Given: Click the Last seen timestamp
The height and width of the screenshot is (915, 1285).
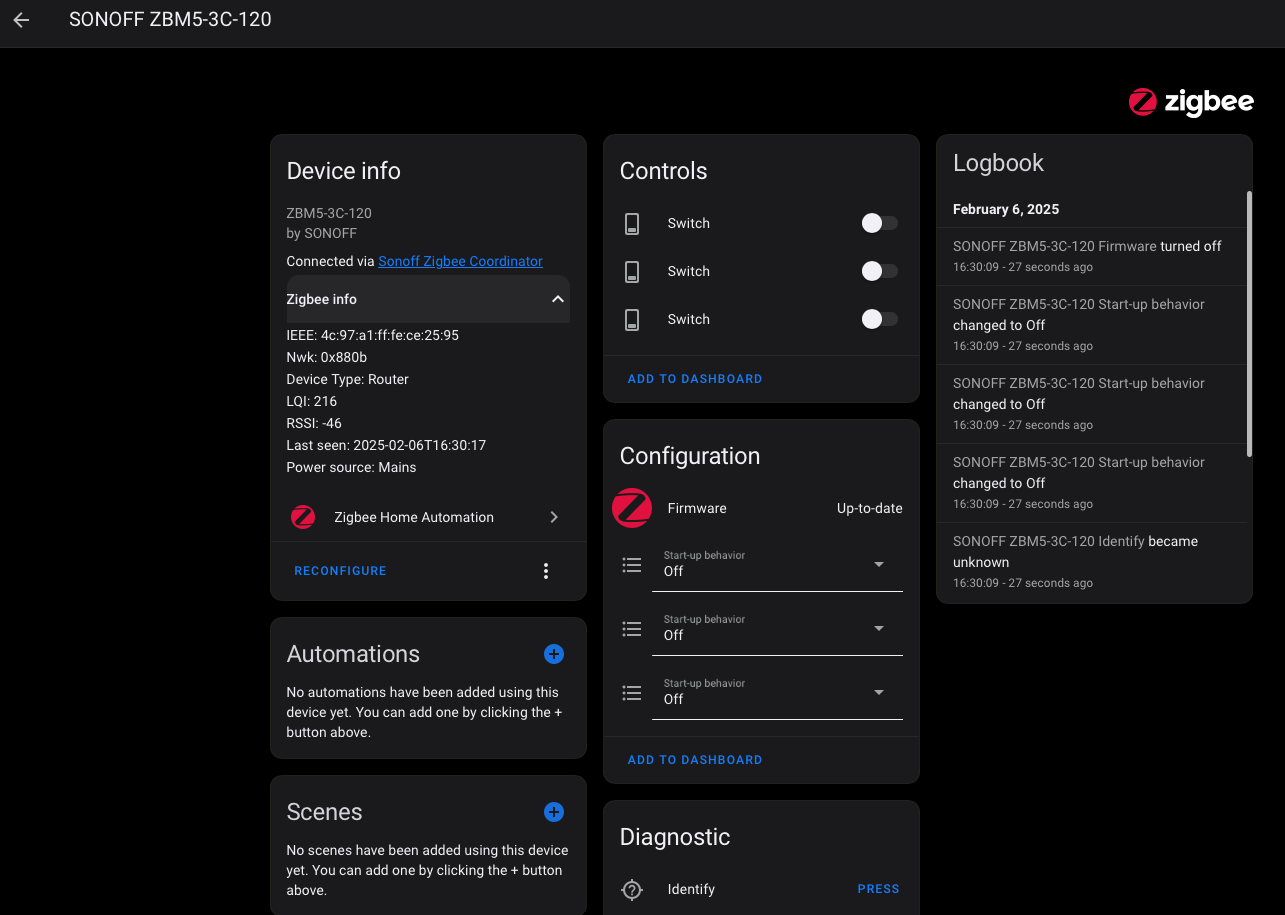Looking at the screenshot, I should [387, 445].
